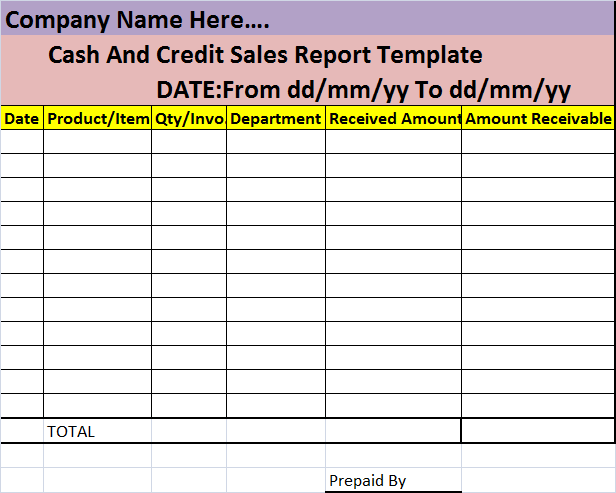Select the DATE From dd/mm/yy To dd/mm/yy cell
Viewport: 616px width, 493px height.
click(363, 90)
